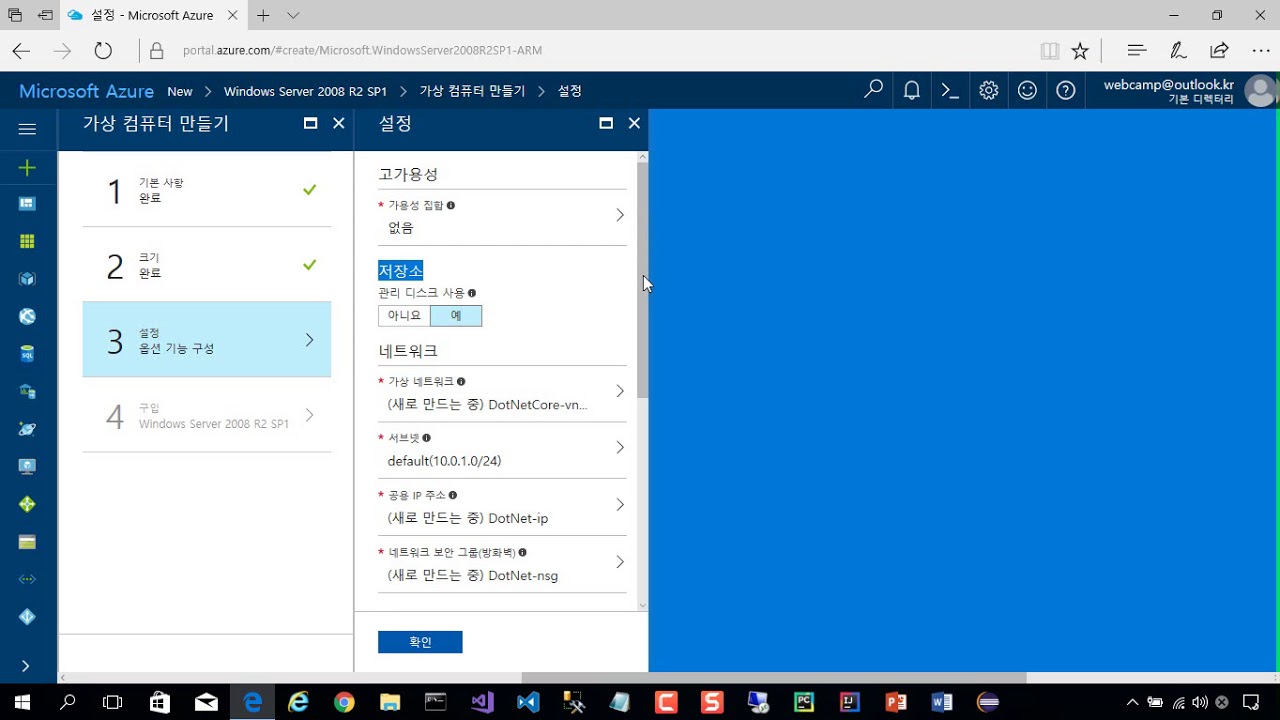This screenshot has width=1280, height=720.
Task: Select step 2 크기
Action: (207, 265)
